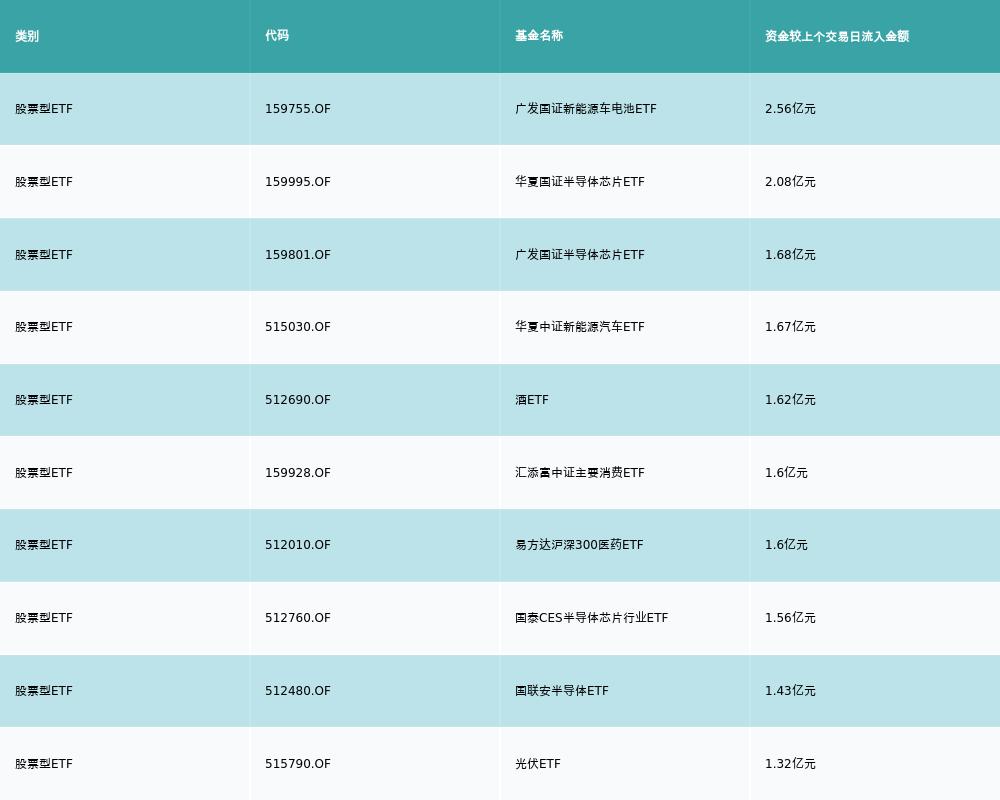Click 股票型ETF in the 512690.OF row

pyautogui.click(x=44, y=400)
